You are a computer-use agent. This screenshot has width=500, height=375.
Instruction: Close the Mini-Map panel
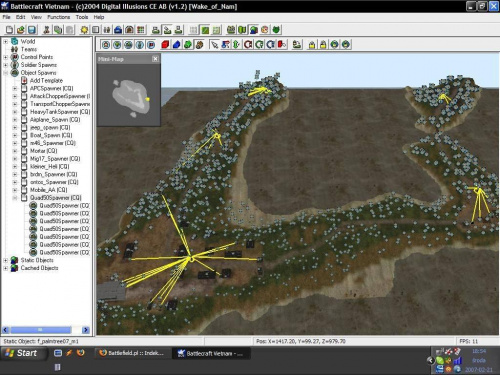pyautogui.click(x=155, y=59)
